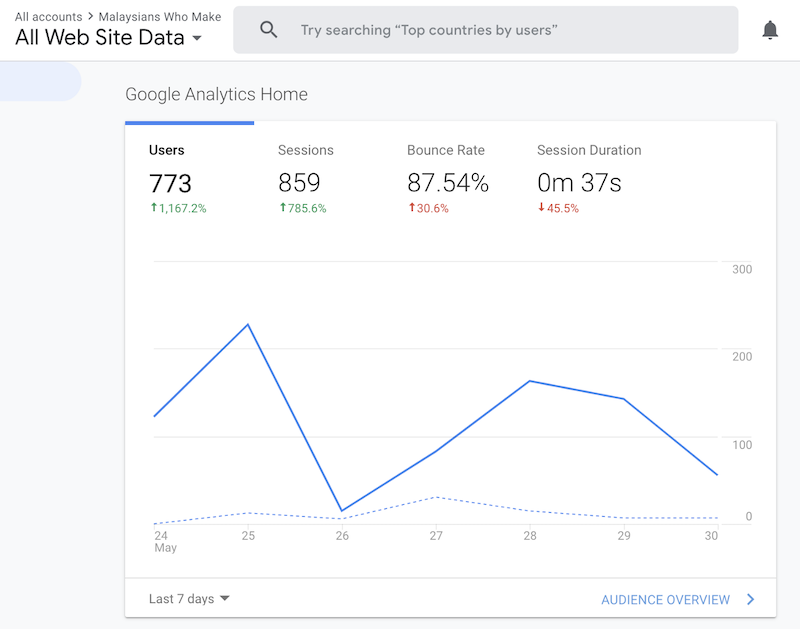
Task: Click the All accounts breadcrumb
Action: click(48, 17)
